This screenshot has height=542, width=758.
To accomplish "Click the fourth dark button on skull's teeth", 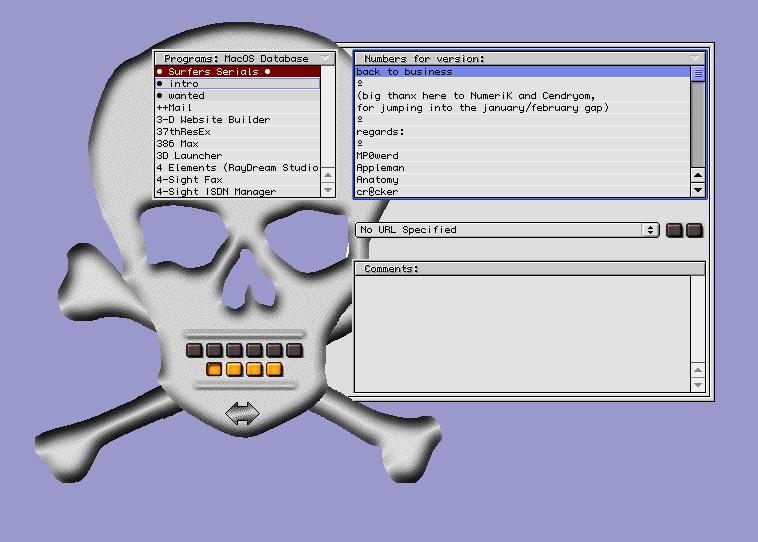I will [254, 350].
